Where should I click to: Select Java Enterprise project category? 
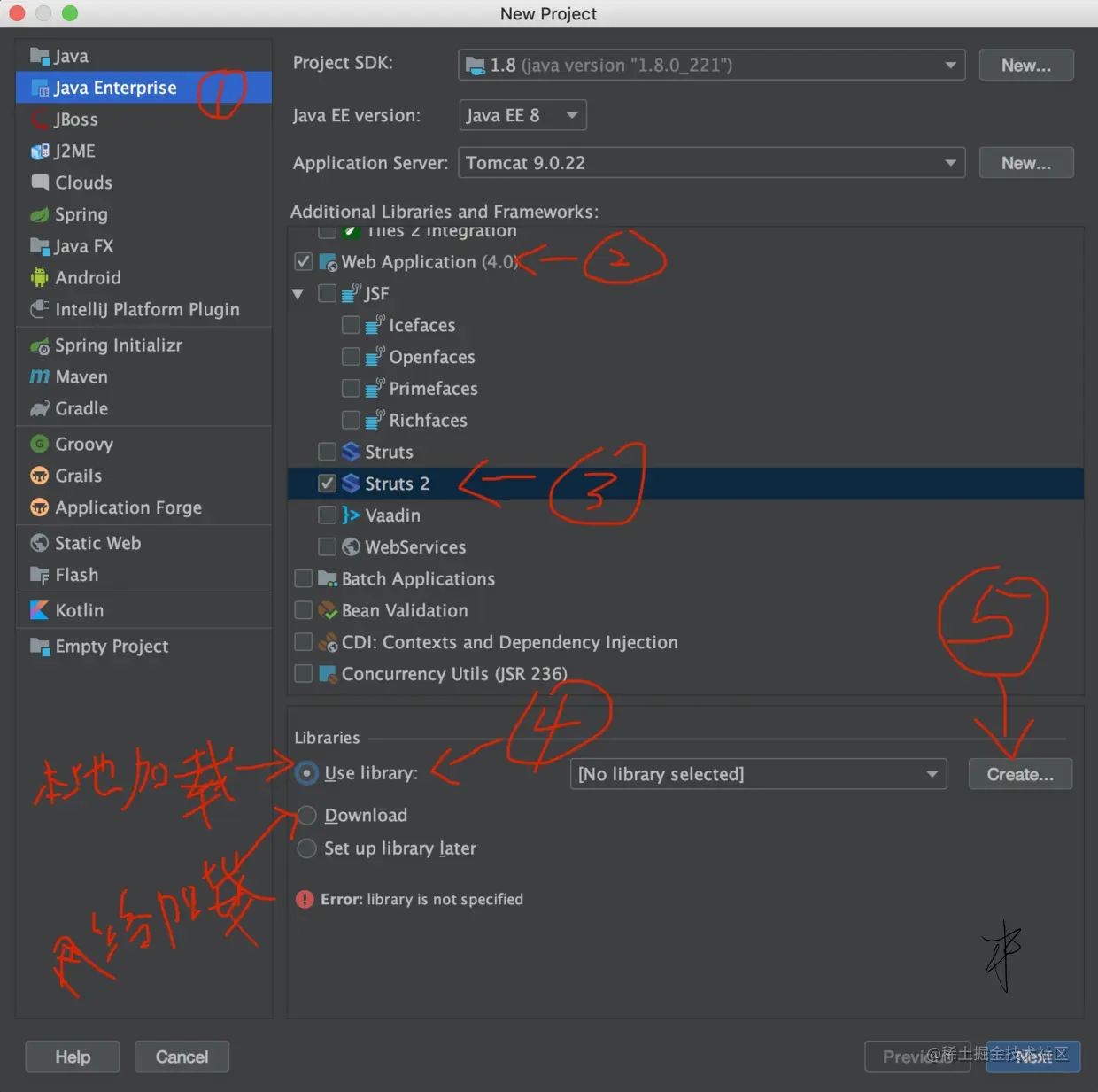pos(143,88)
